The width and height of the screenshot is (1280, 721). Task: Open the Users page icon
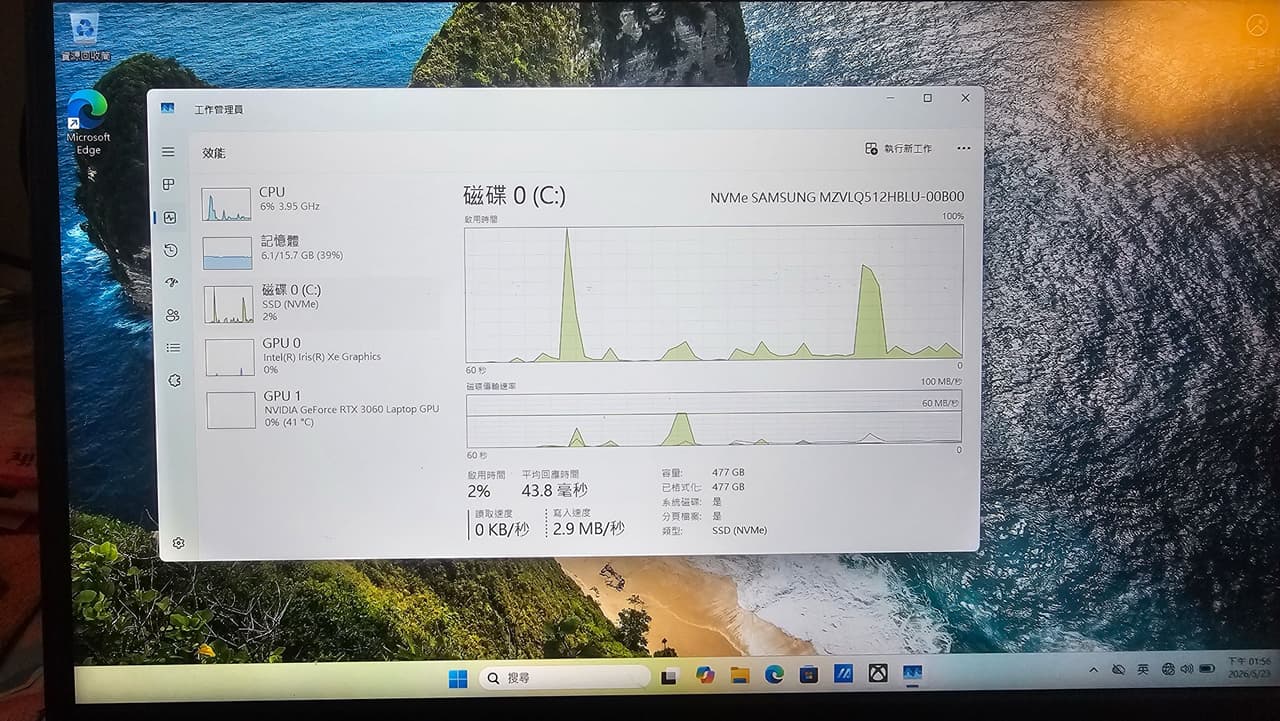click(173, 315)
